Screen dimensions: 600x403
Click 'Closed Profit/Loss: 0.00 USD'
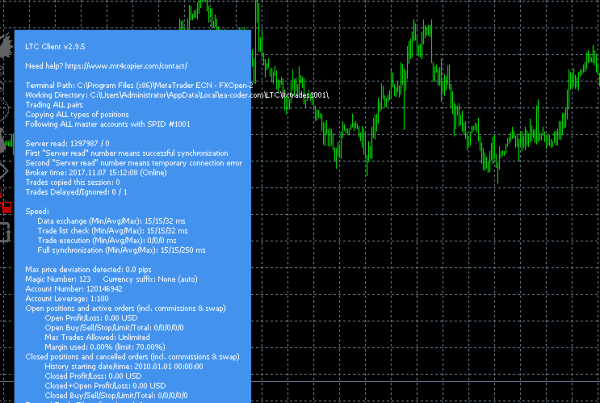(x=93, y=376)
